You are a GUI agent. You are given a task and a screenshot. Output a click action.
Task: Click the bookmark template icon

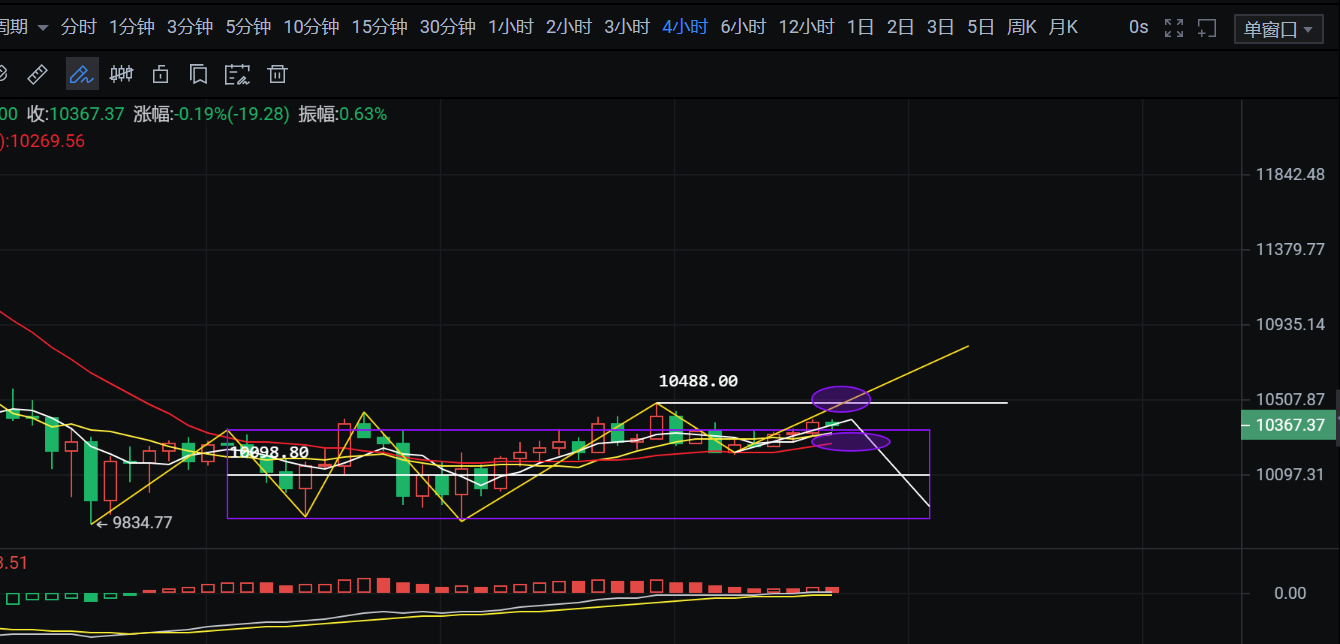[198, 74]
